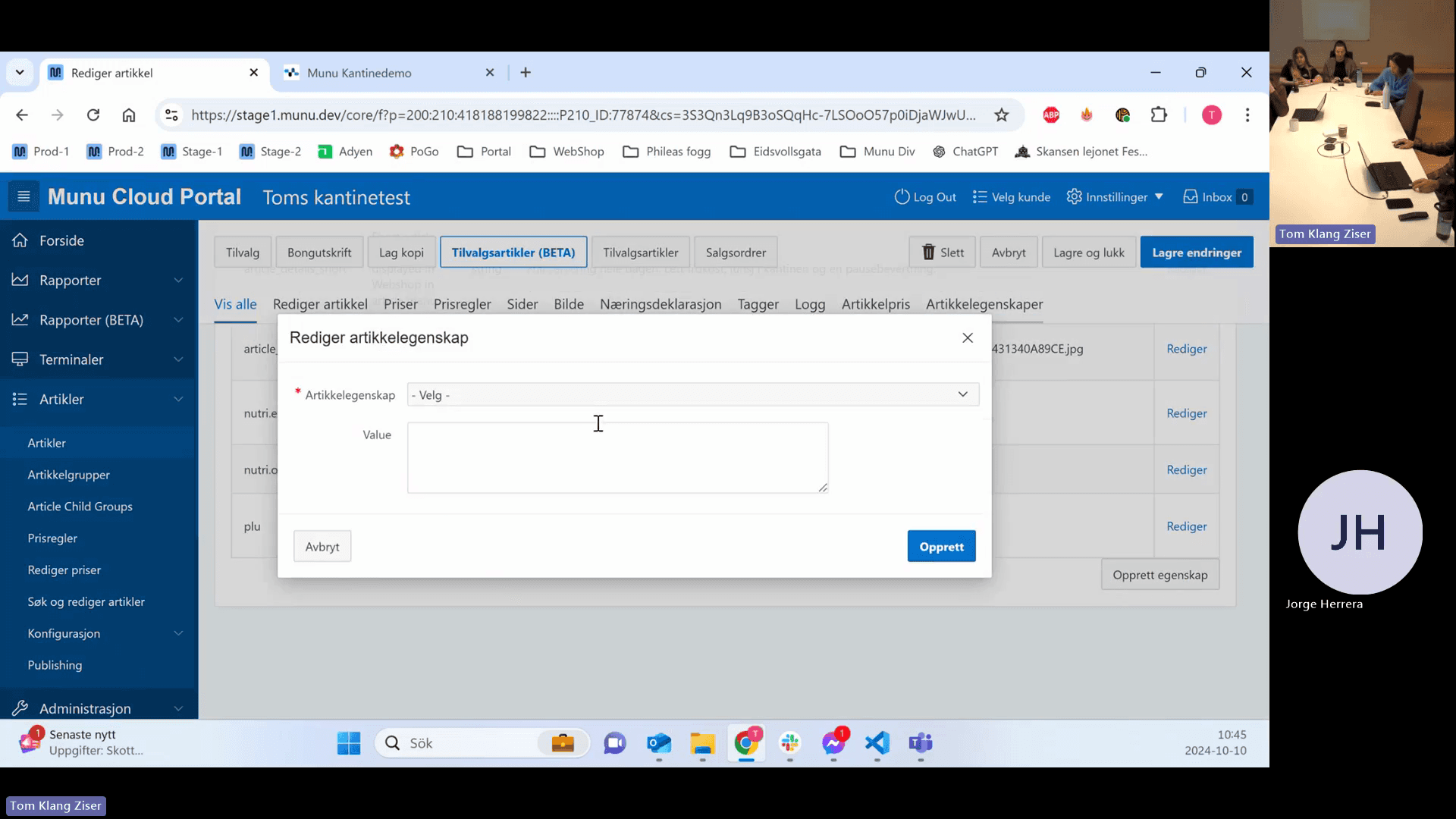Click the ABP extension icon
1456x819 pixels.
tap(1051, 115)
